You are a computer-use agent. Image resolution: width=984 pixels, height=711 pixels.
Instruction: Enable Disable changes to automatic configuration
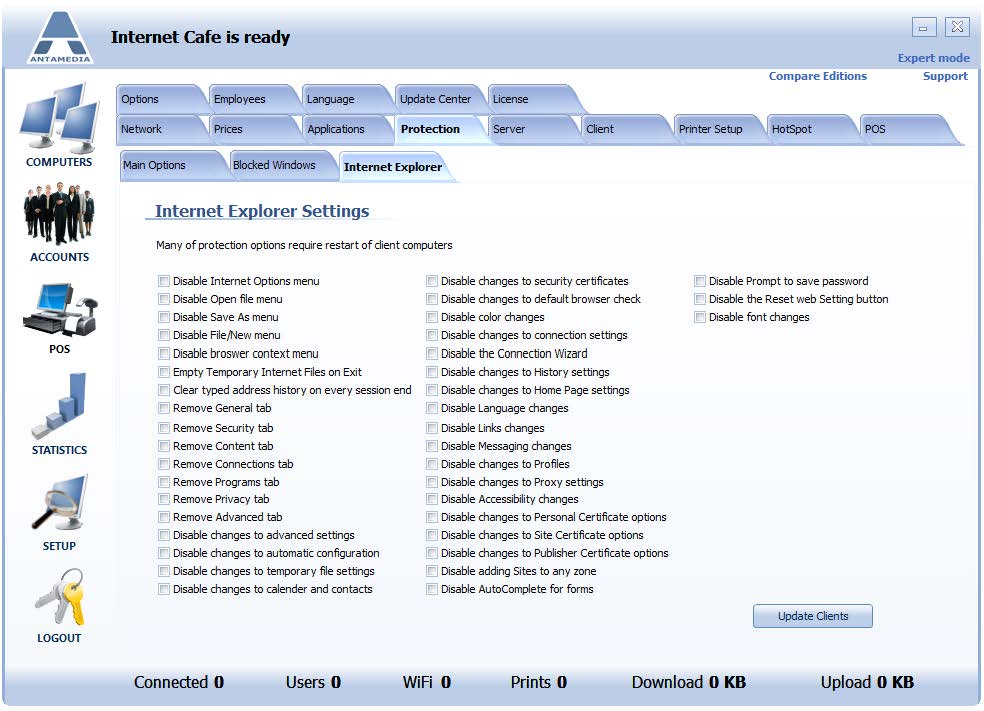[164, 553]
